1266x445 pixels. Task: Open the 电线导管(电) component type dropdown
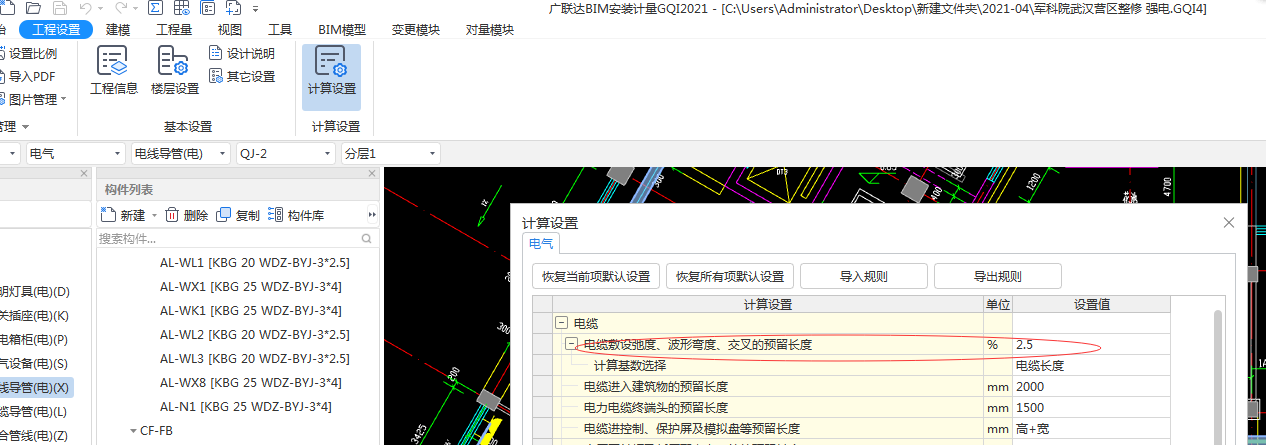pos(181,153)
